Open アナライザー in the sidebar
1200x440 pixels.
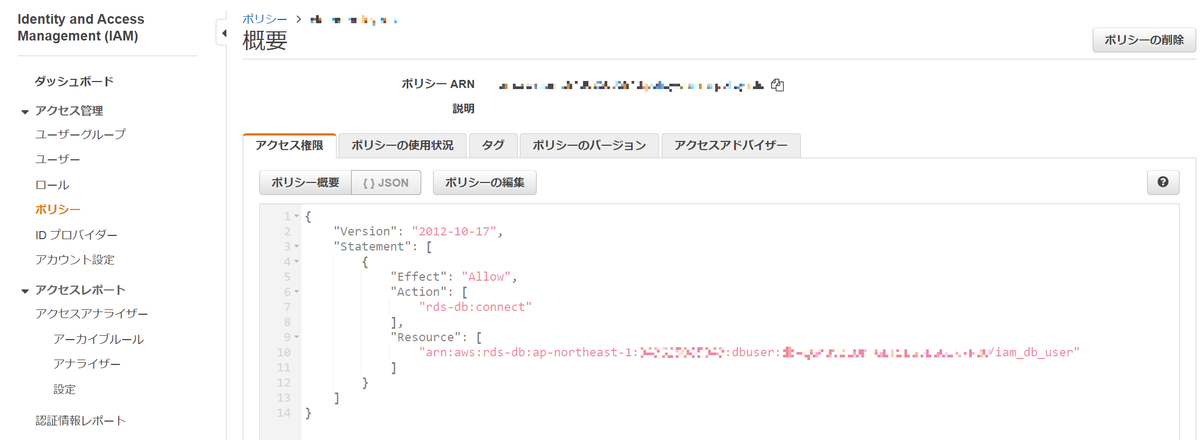pos(87,364)
